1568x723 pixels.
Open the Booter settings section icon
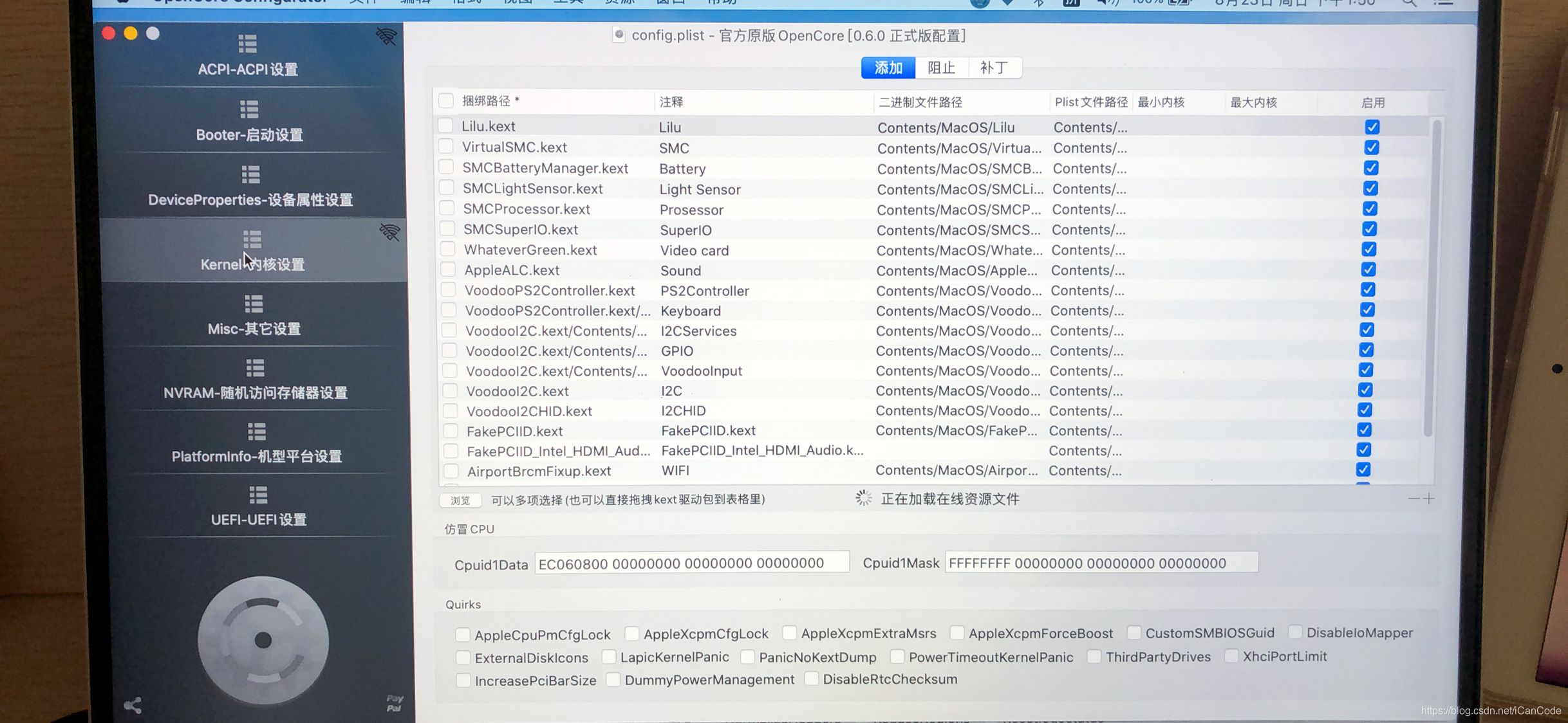[249, 109]
